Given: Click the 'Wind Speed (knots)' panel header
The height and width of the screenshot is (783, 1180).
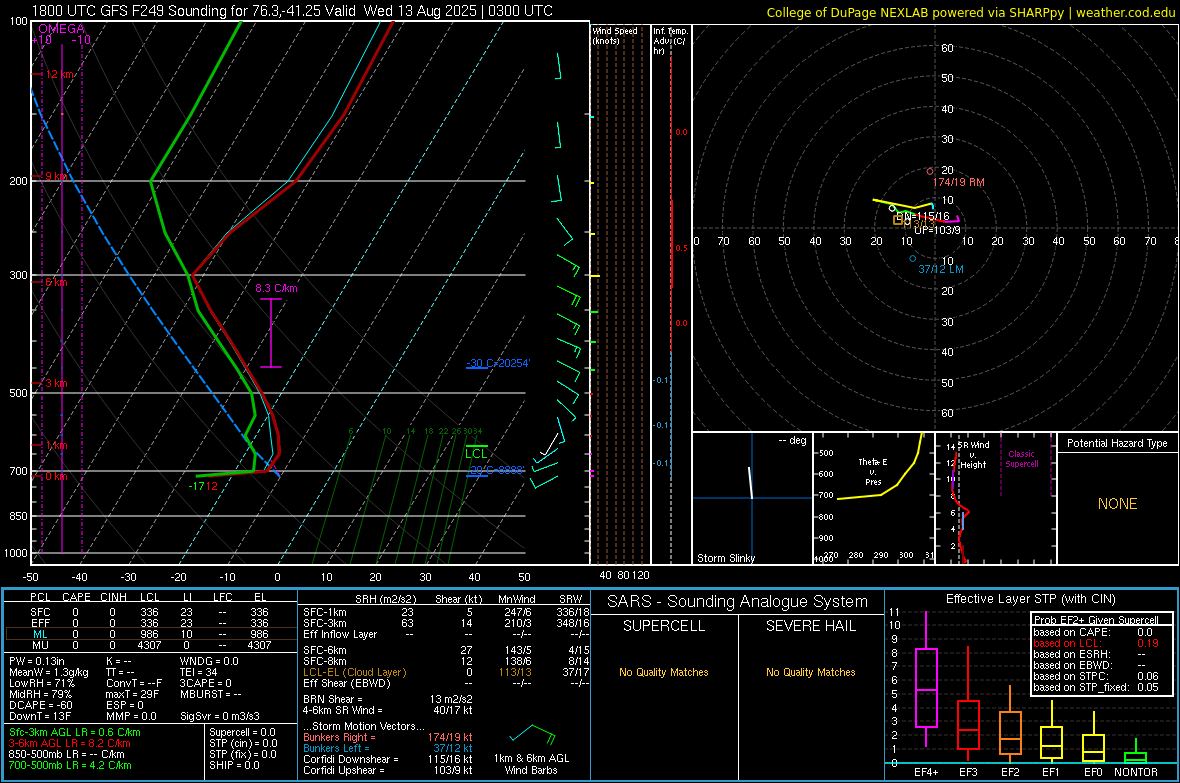Looking at the screenshot, I should coord(615,35).
